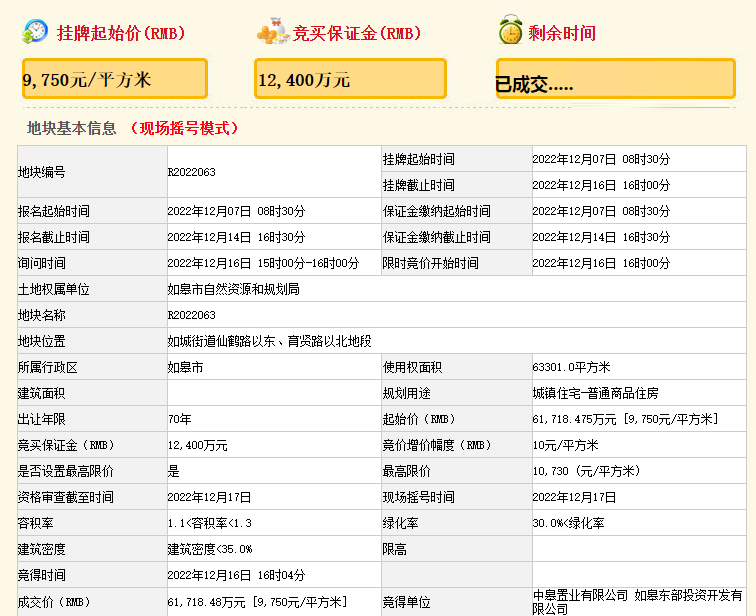Select the 9,750元/平方米 starting price box
The height and width of the screenshot is (616, 756).
point(115,79)
